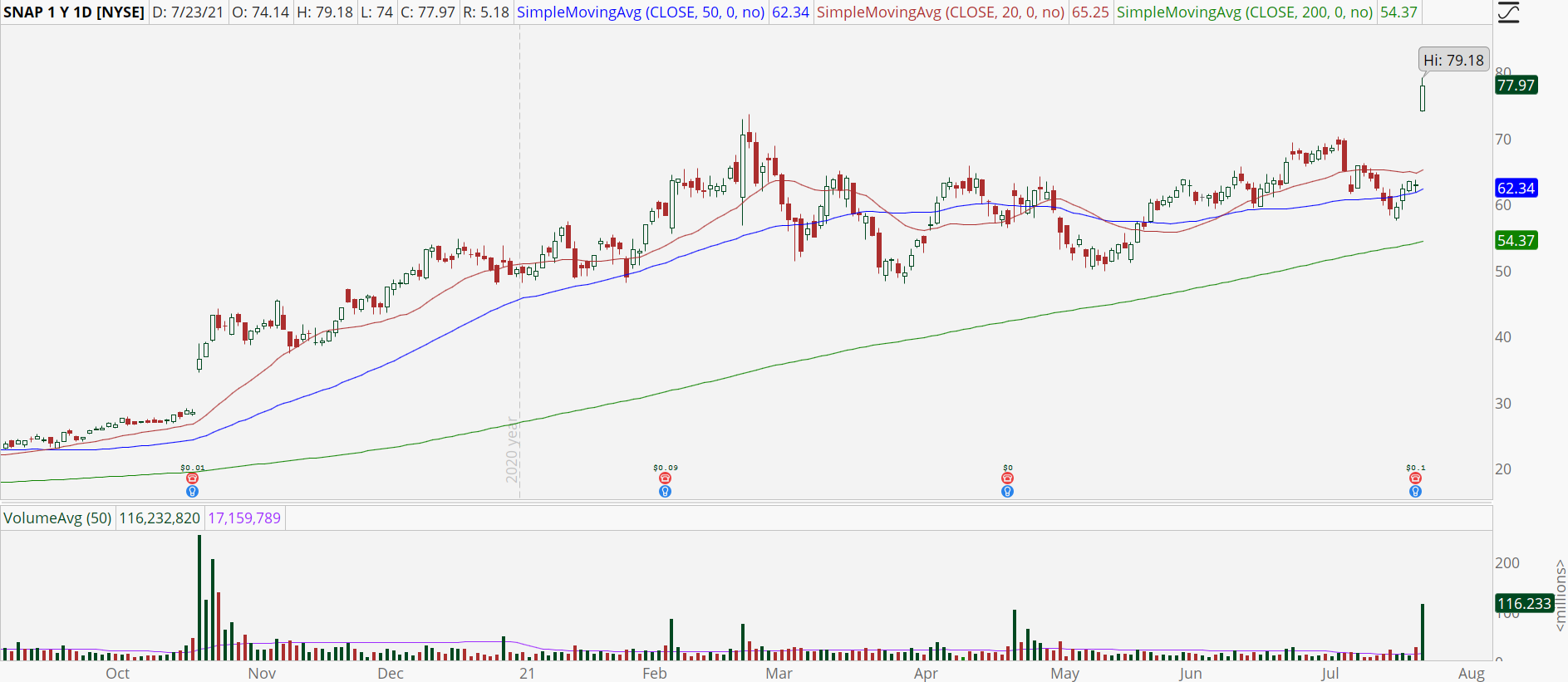
Task: Click the 70 price axis tick
Action: point(1503,140)
